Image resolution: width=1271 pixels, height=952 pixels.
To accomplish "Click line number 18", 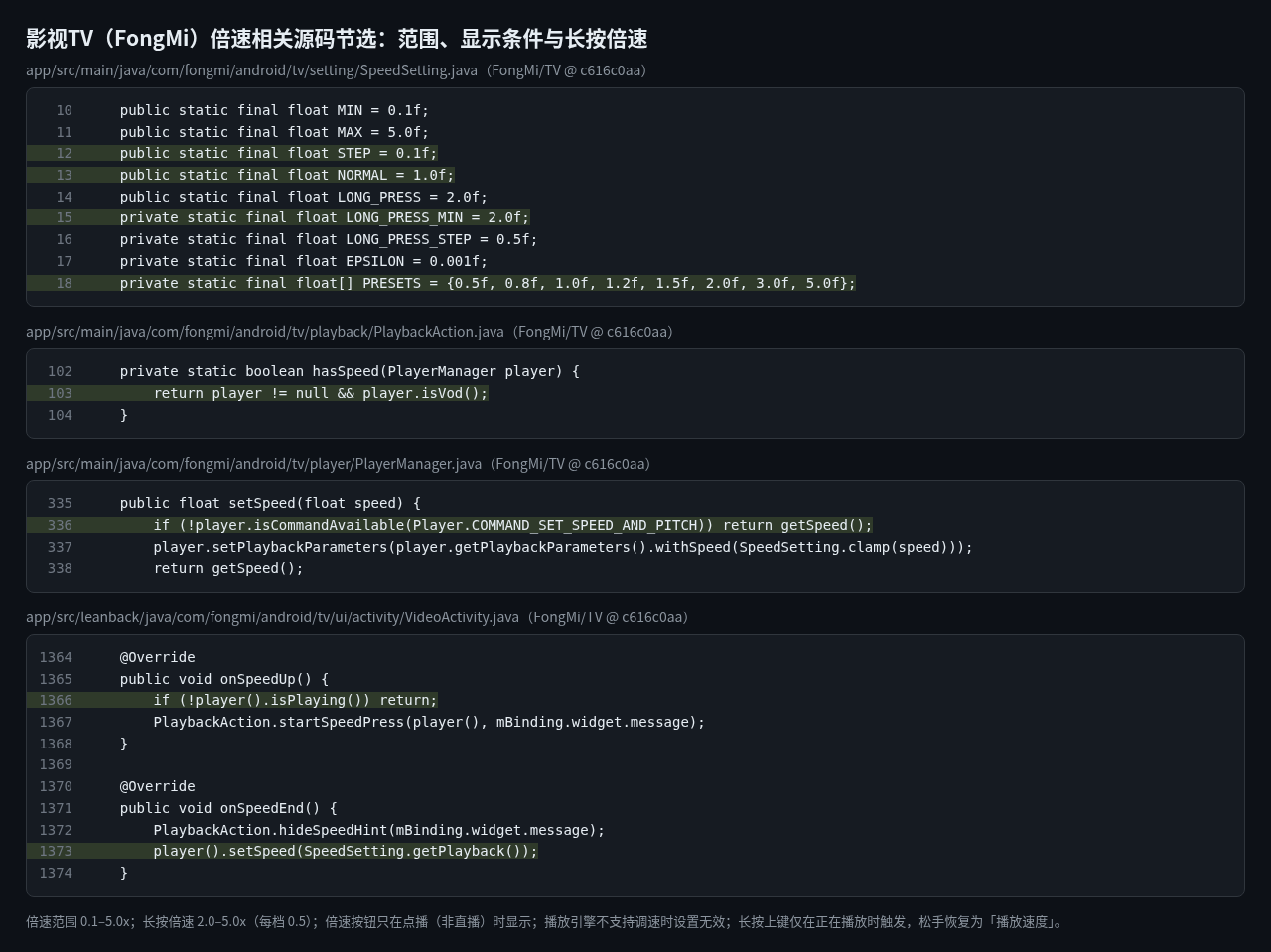I will (x=64, y=283).
